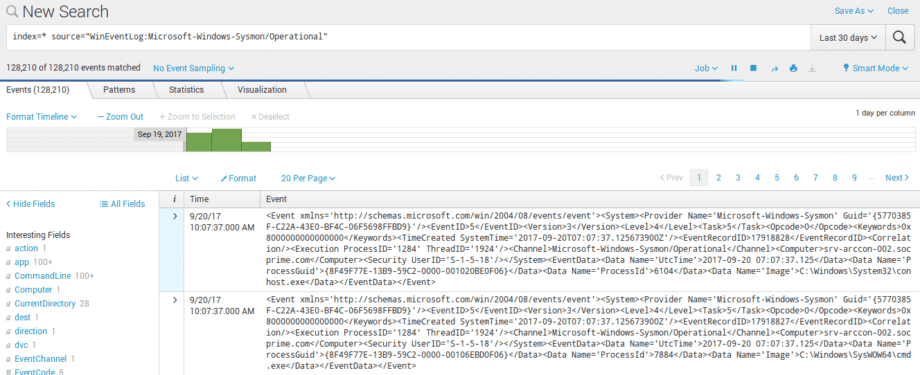Select the direction field
Viewport: 920px width, 375px height.
pyautogui.click(x=31, y=331)
